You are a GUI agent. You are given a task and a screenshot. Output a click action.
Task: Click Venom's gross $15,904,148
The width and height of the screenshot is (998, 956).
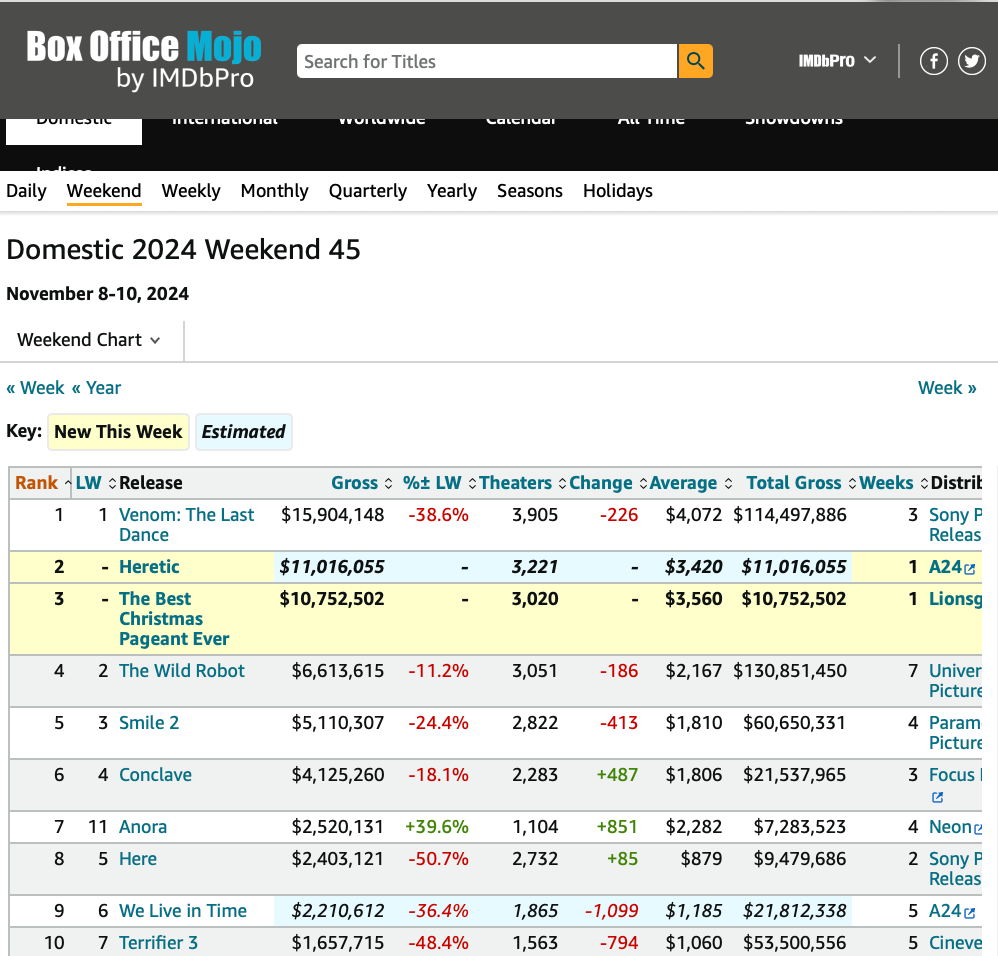click(x=332, y=515)
